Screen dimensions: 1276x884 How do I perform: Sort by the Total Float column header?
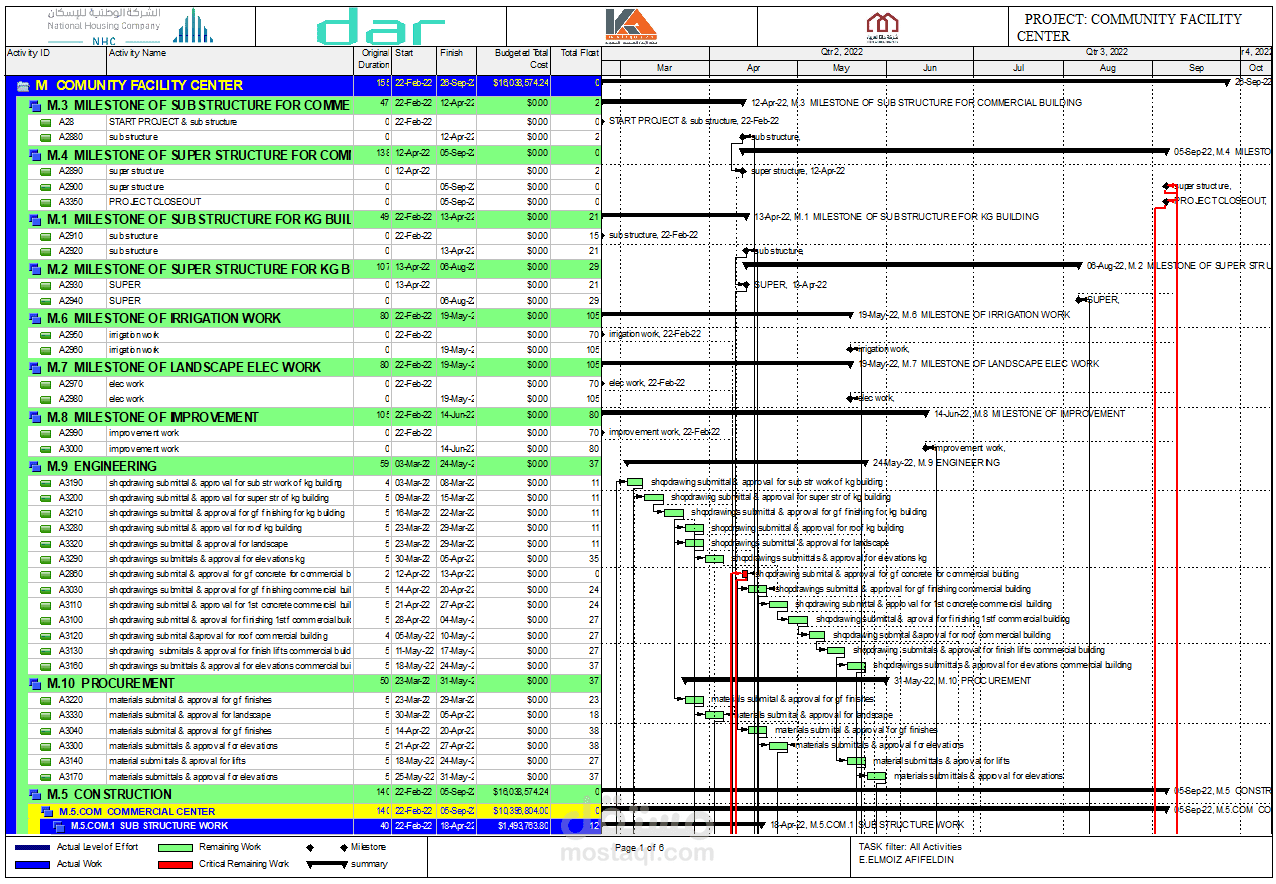click(577, 60)
